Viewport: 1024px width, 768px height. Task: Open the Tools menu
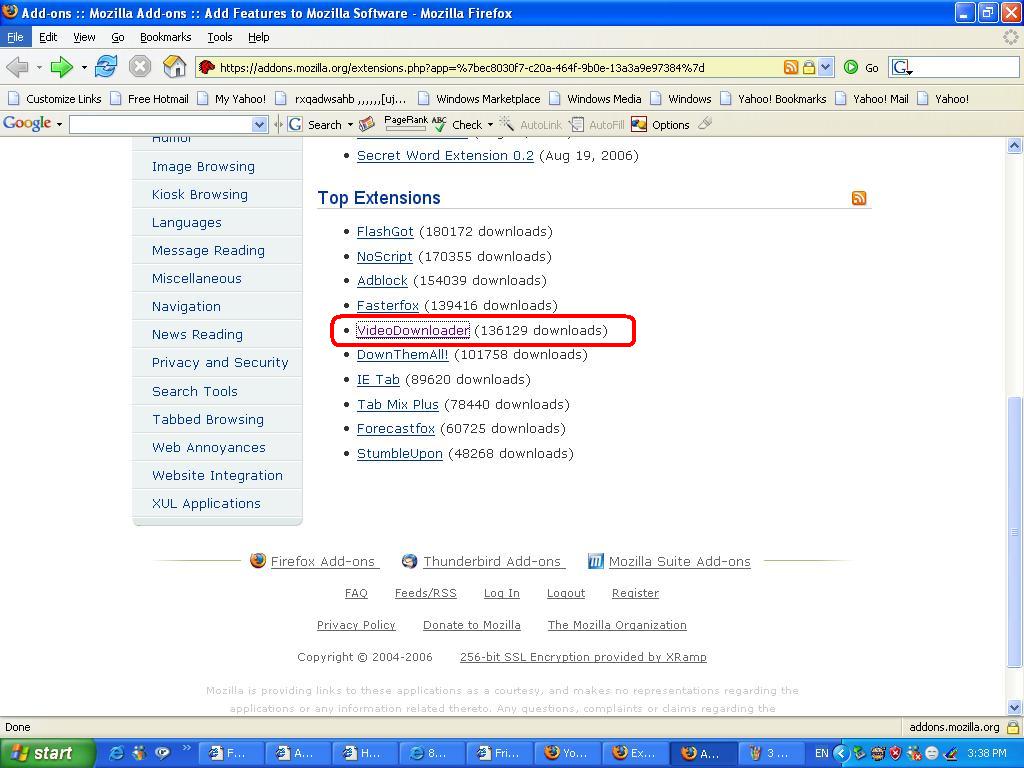(219, 37)
